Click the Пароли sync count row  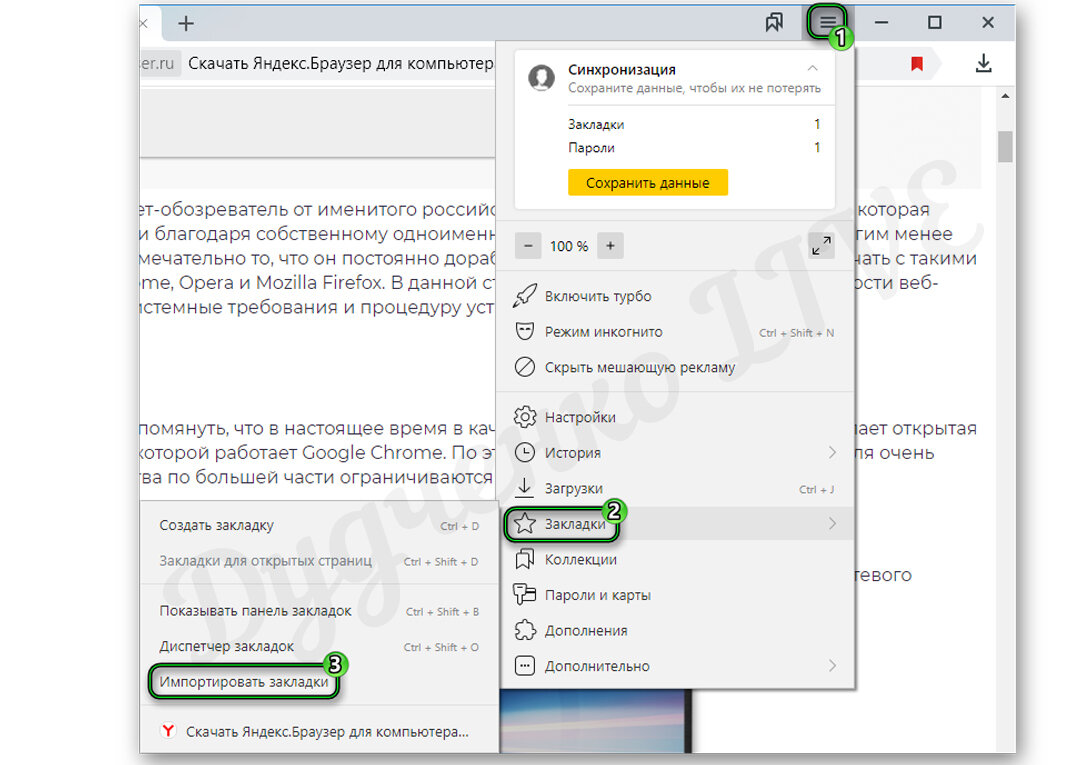coord(694,148)
